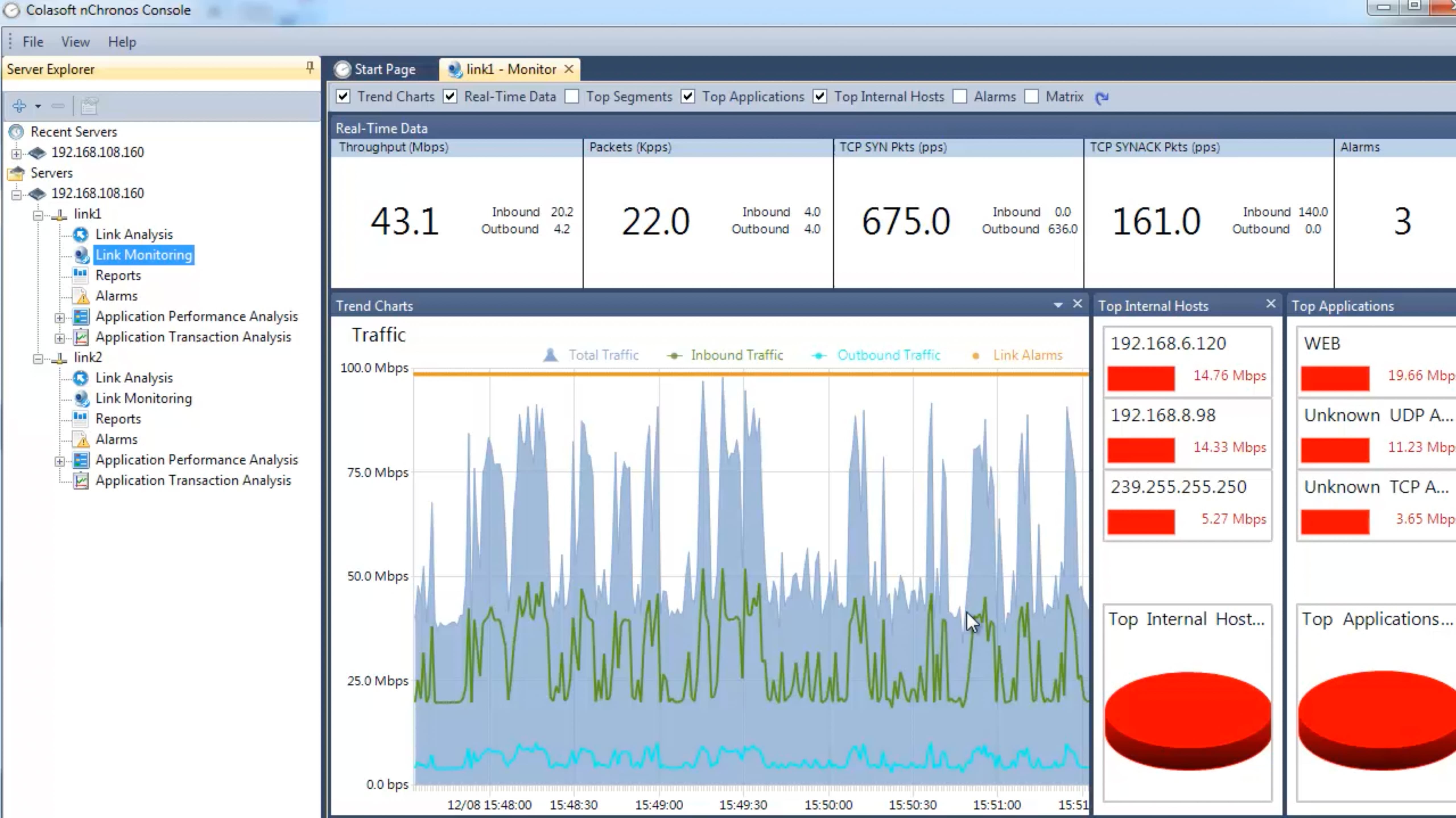Click the server properties toolbar icon

(89, 106)
